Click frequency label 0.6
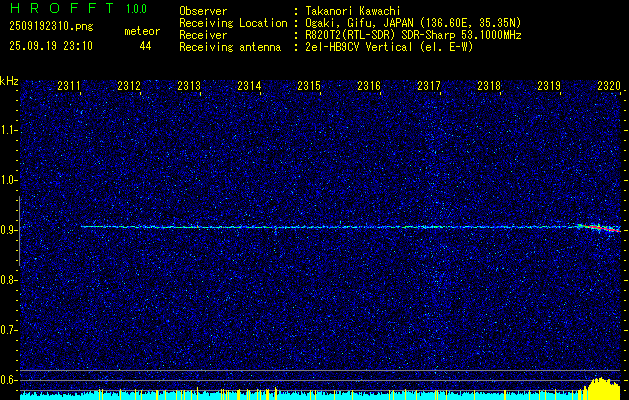 pyautogui.click(x=8, y=380)
